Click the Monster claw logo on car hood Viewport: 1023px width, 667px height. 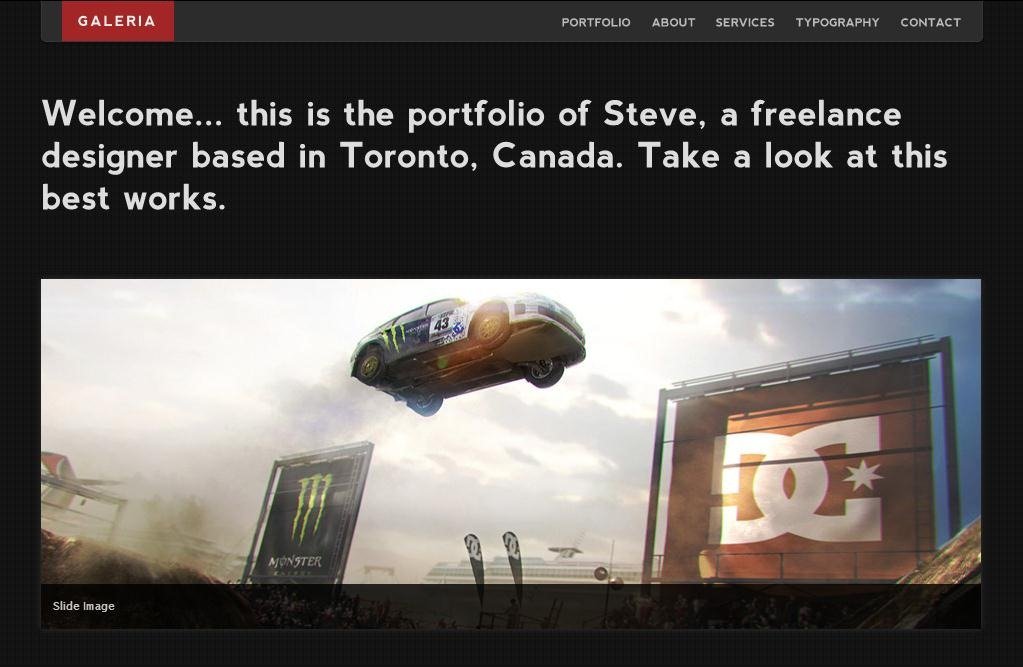[394, 337]
